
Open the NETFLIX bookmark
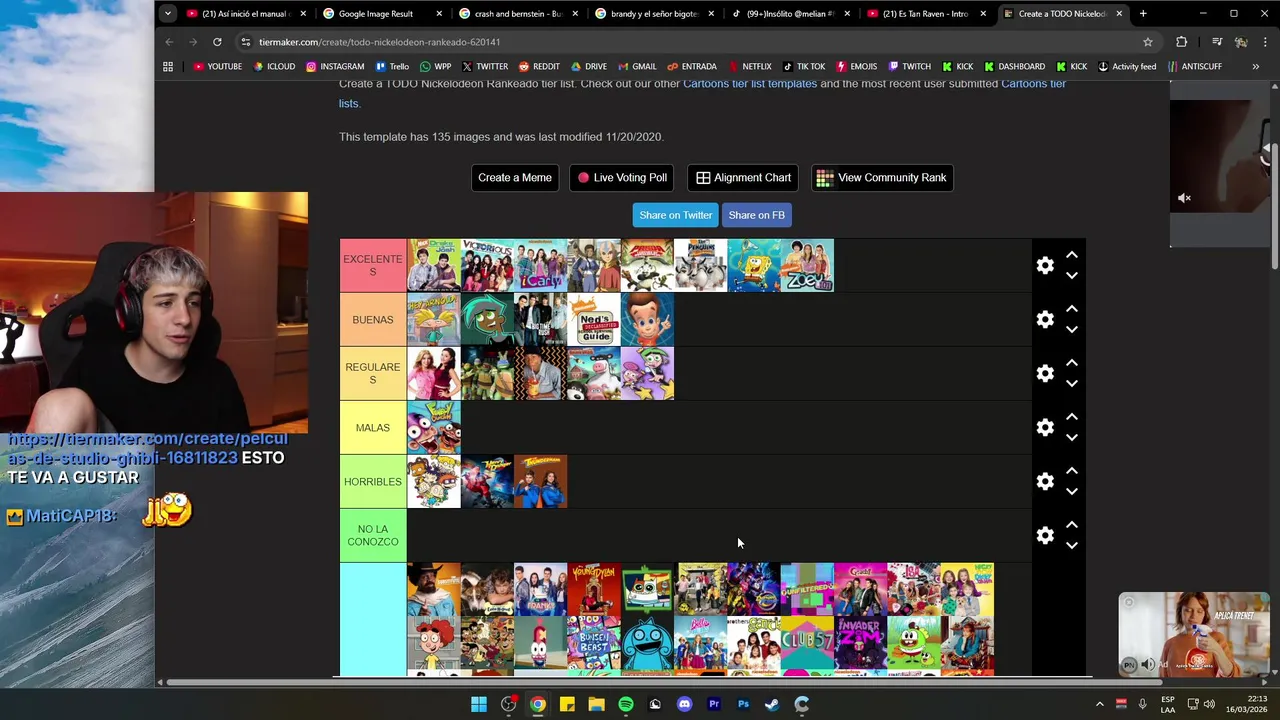750,67
